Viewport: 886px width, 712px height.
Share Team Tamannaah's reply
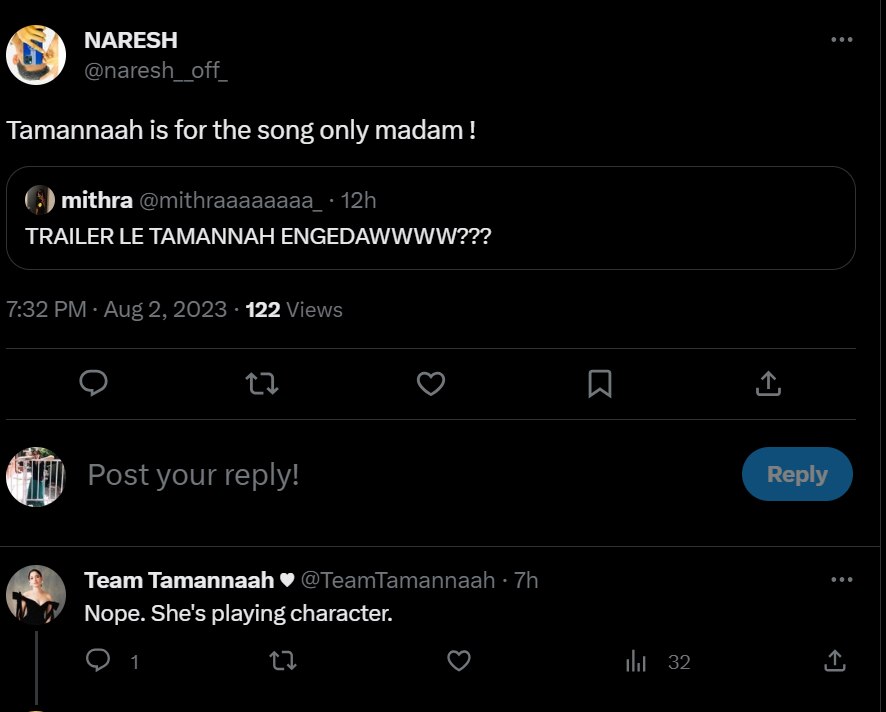coord(834,661)
